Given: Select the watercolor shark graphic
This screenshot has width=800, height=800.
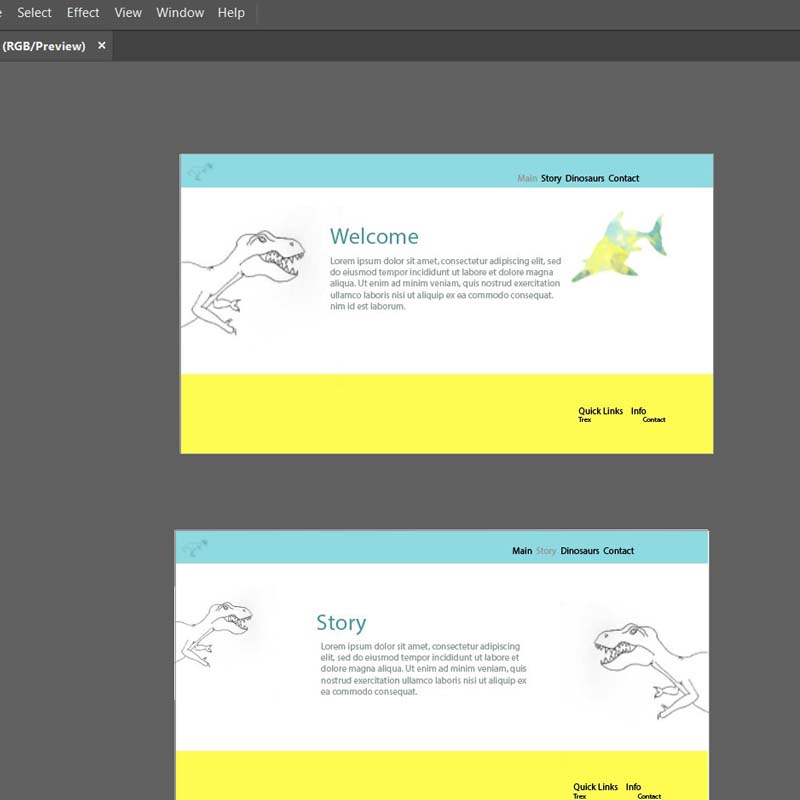Looking at the screenshot, I should [620, 248].
